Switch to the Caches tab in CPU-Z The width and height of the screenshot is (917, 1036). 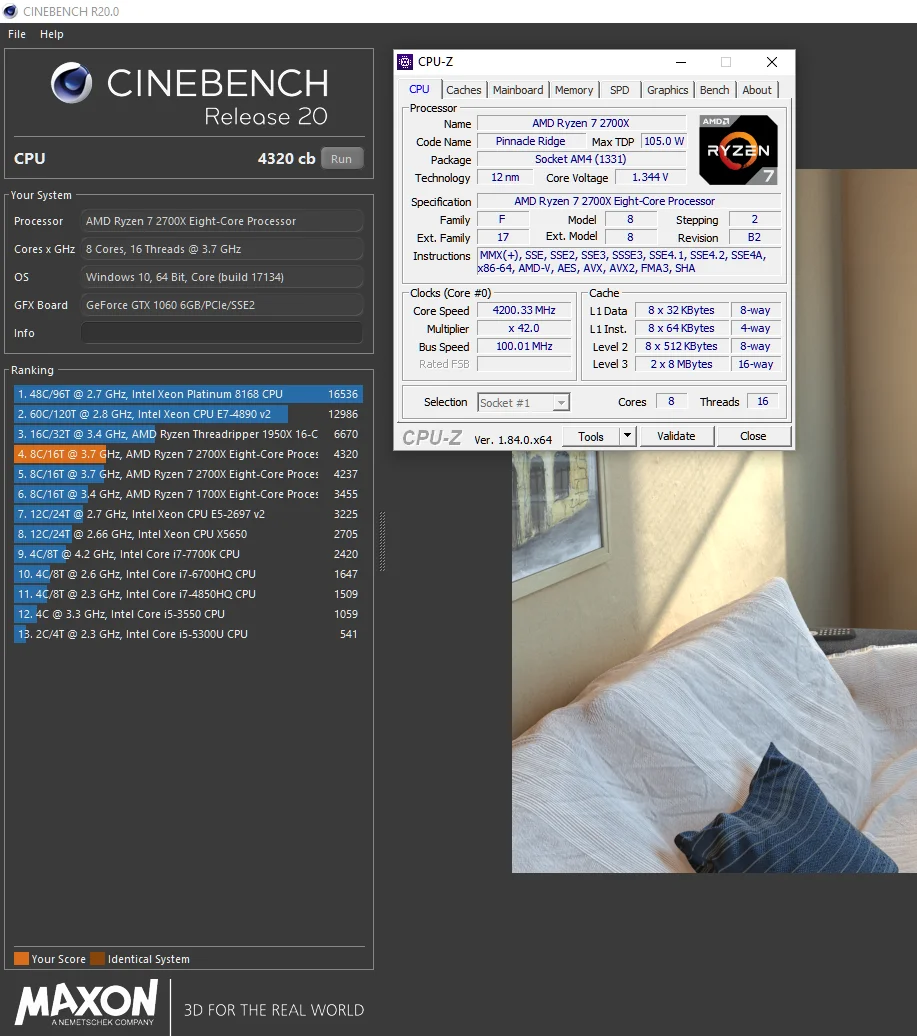click(464, 90)
